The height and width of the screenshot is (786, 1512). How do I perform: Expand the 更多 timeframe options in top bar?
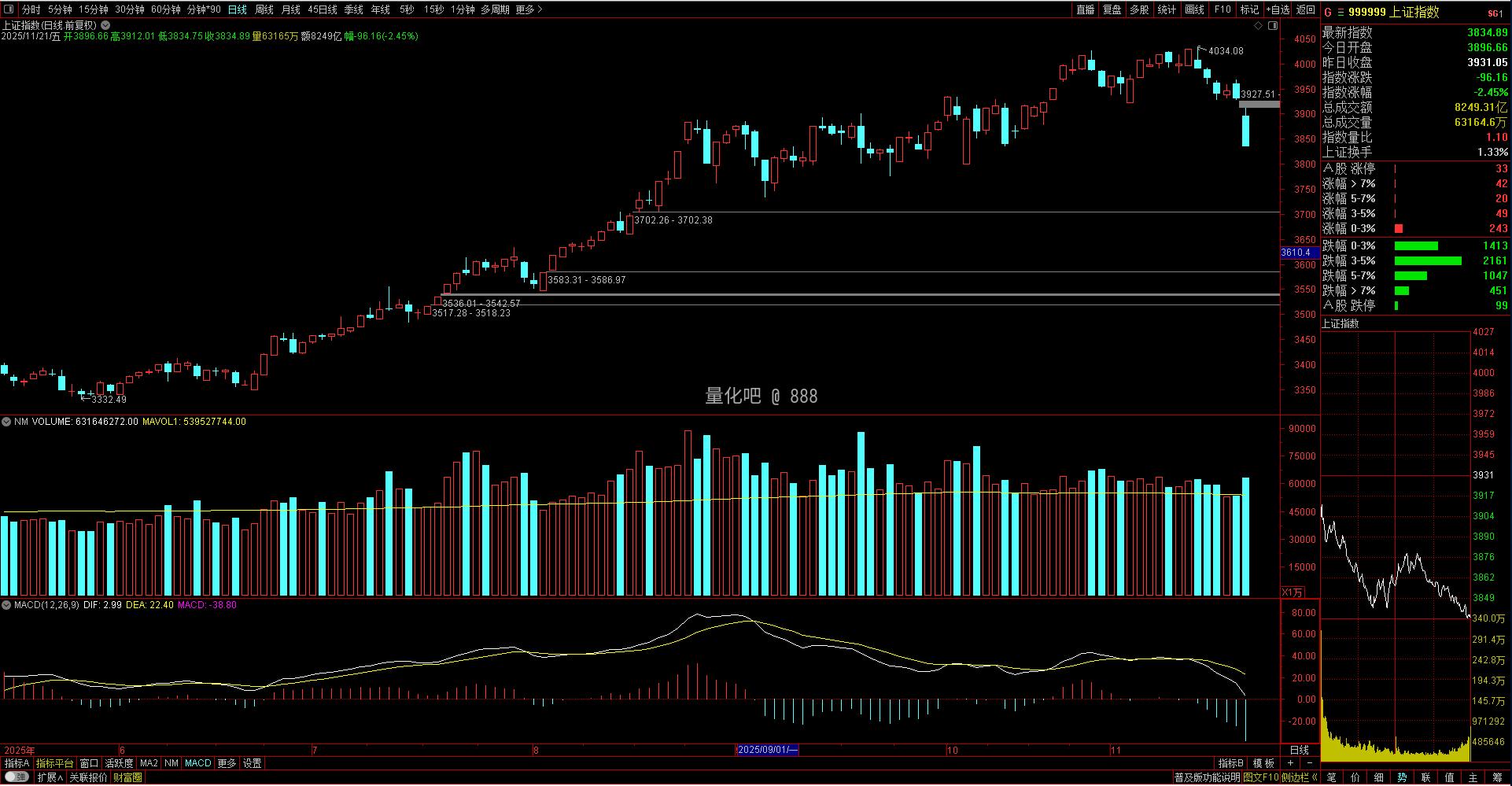click(529, 9)
